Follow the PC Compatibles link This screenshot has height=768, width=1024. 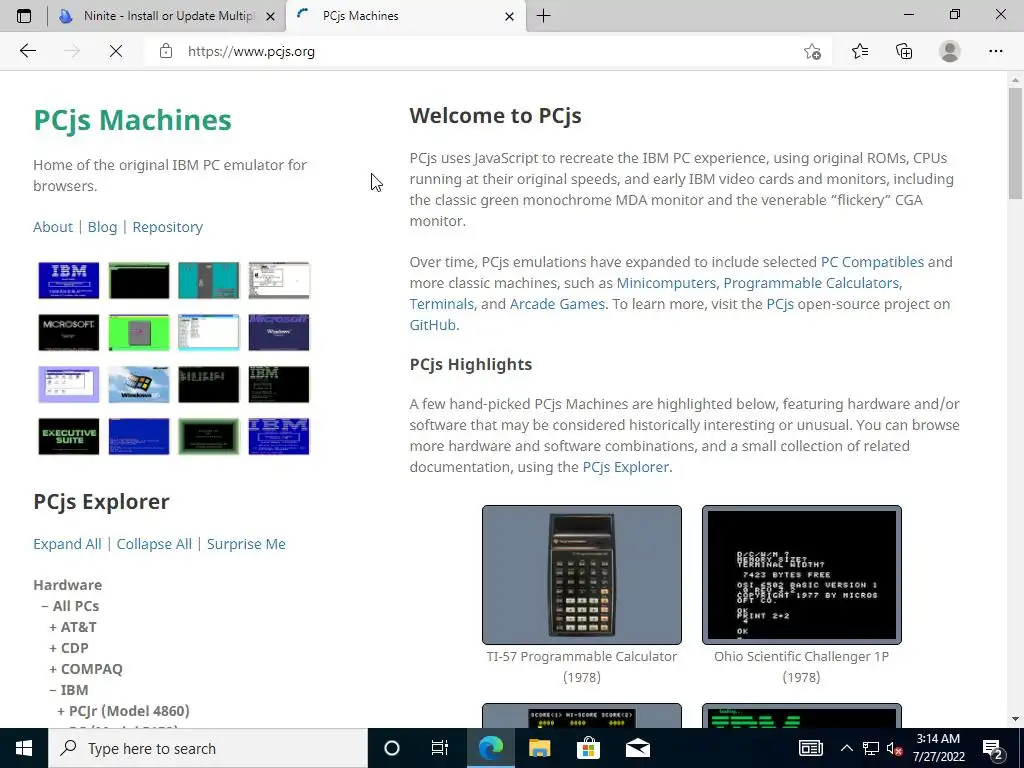(x=872, y=262)
